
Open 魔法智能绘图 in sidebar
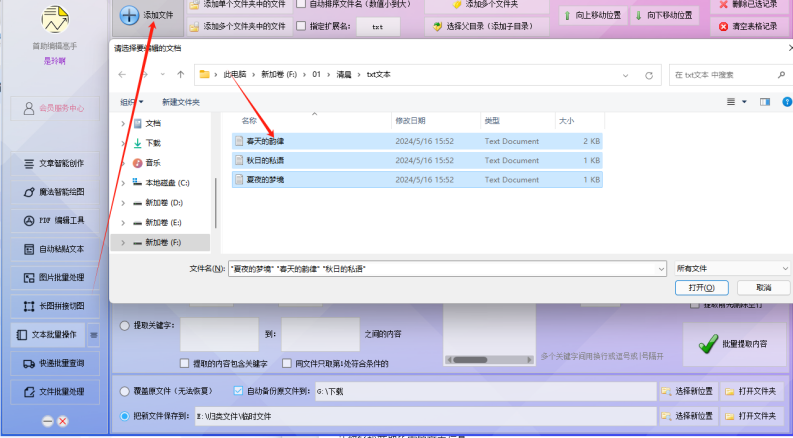click(55, 192)
